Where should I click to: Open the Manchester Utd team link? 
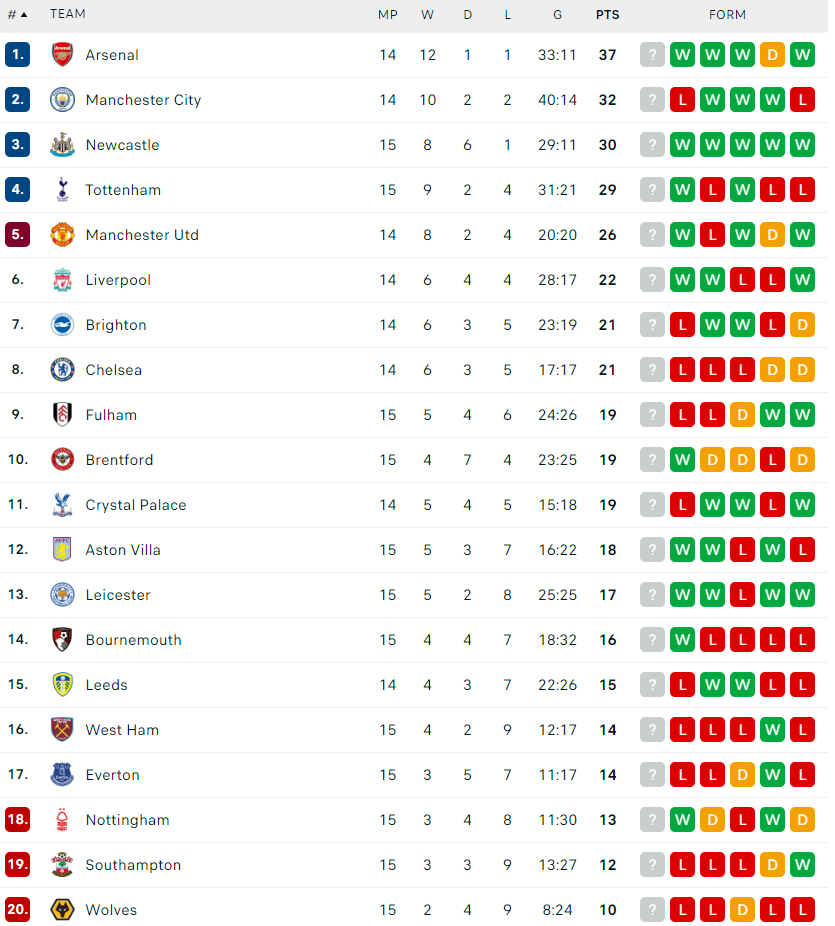coord(142,235)
